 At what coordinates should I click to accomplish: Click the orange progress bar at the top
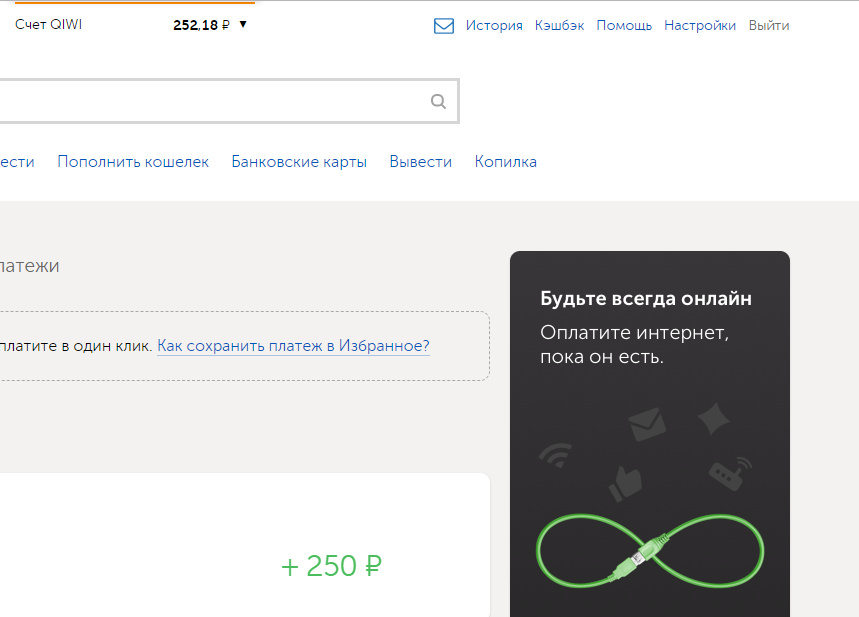(x=135, y=3)
